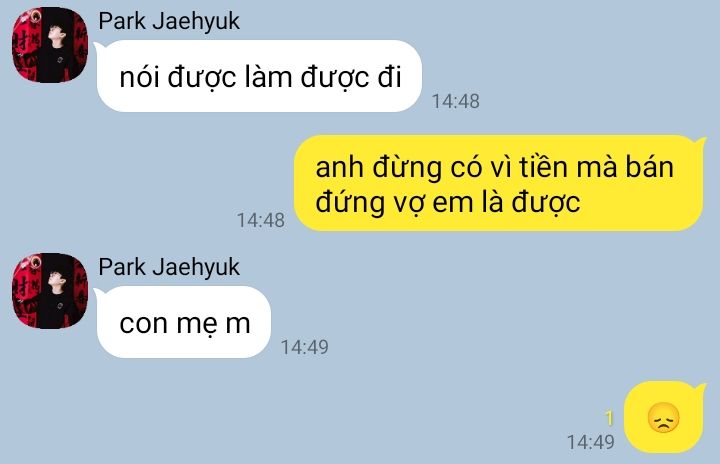Tap the unread count '1' indicator
The image size is (720, 464).
click(609, 419)
